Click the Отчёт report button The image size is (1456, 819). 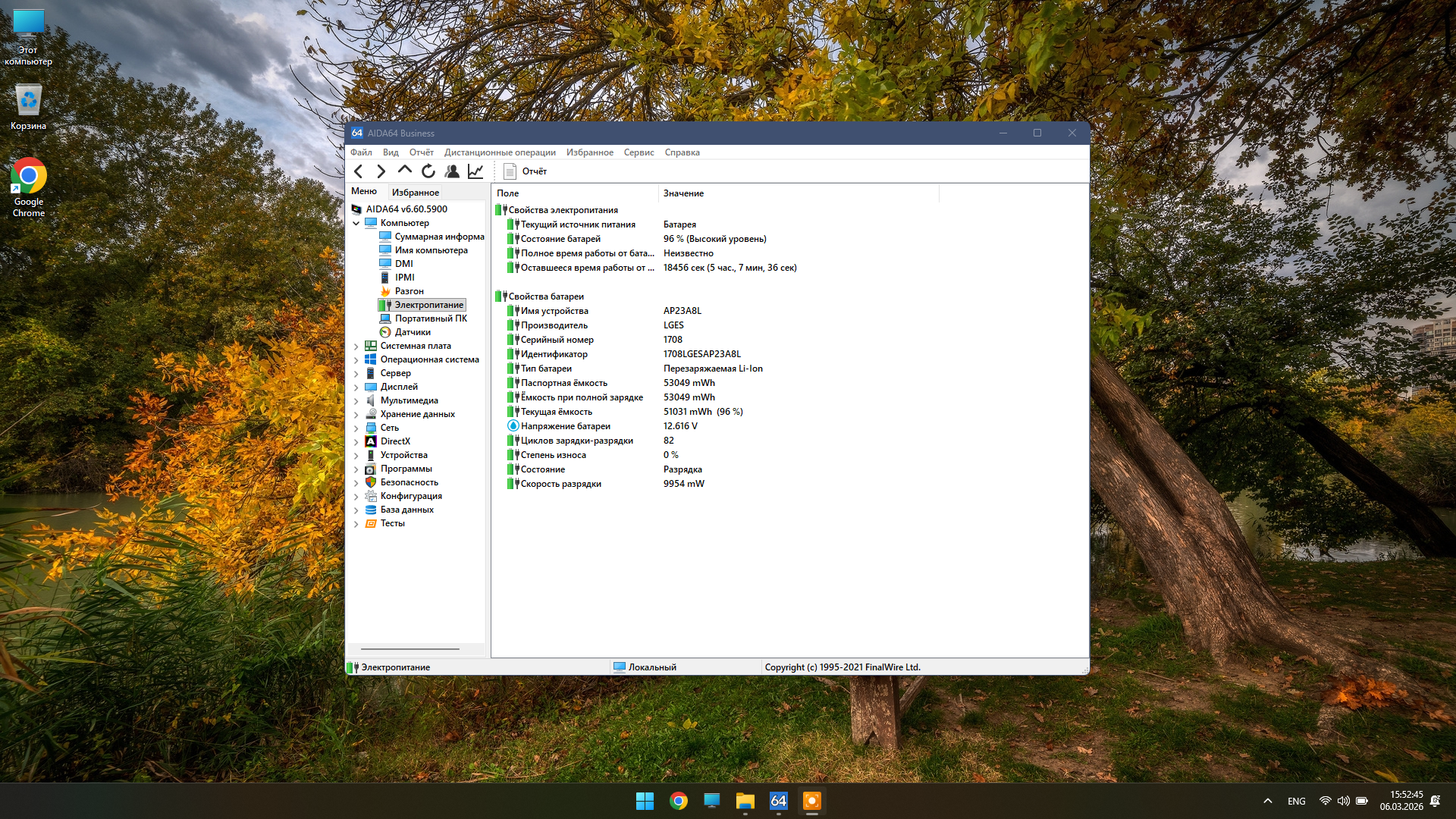coord(525,171)
